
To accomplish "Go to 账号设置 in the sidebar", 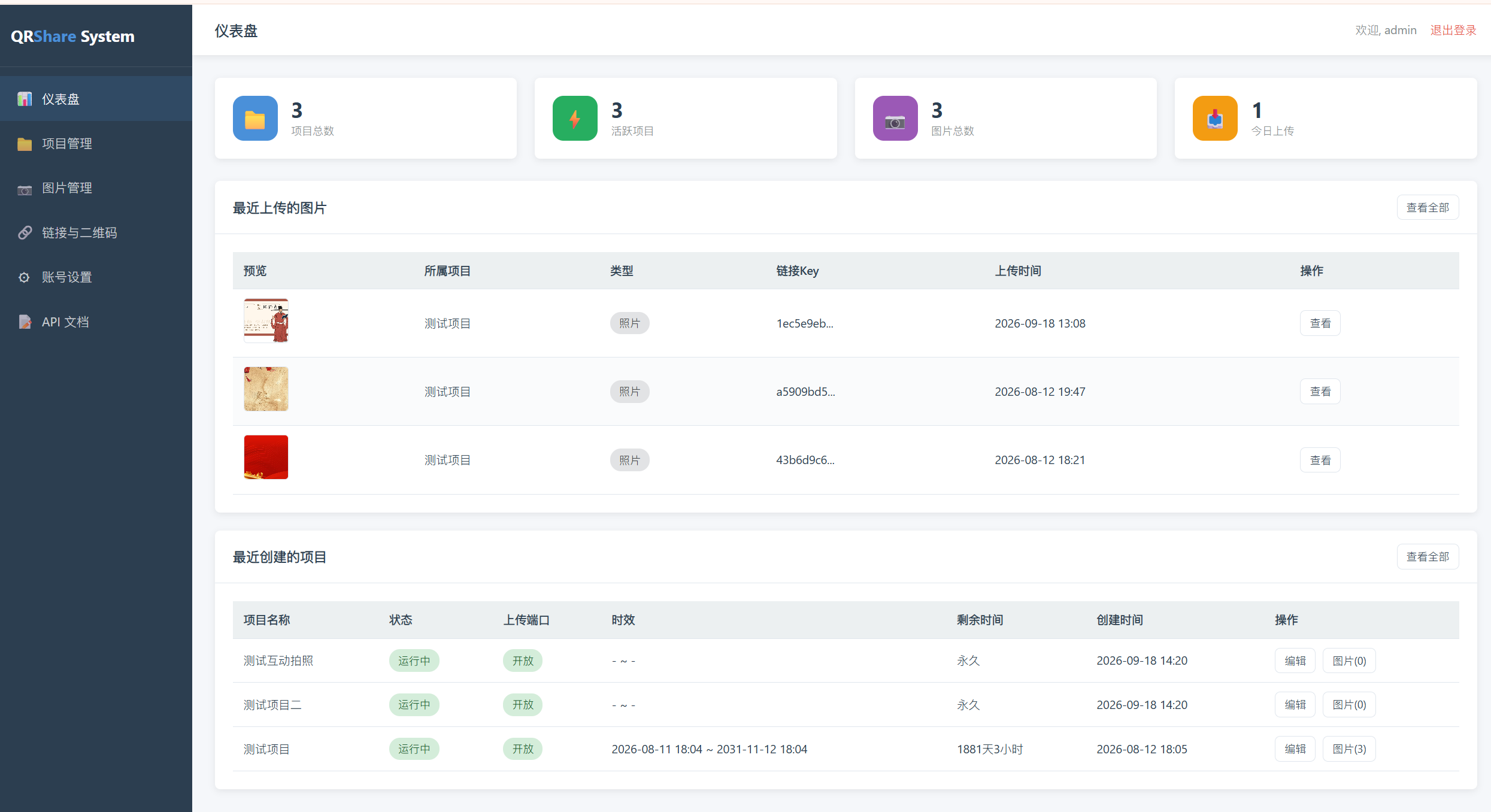I will pos(96,277).
